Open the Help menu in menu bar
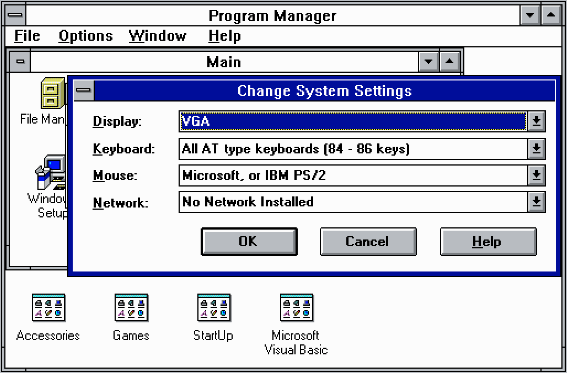 coord(225,36)
